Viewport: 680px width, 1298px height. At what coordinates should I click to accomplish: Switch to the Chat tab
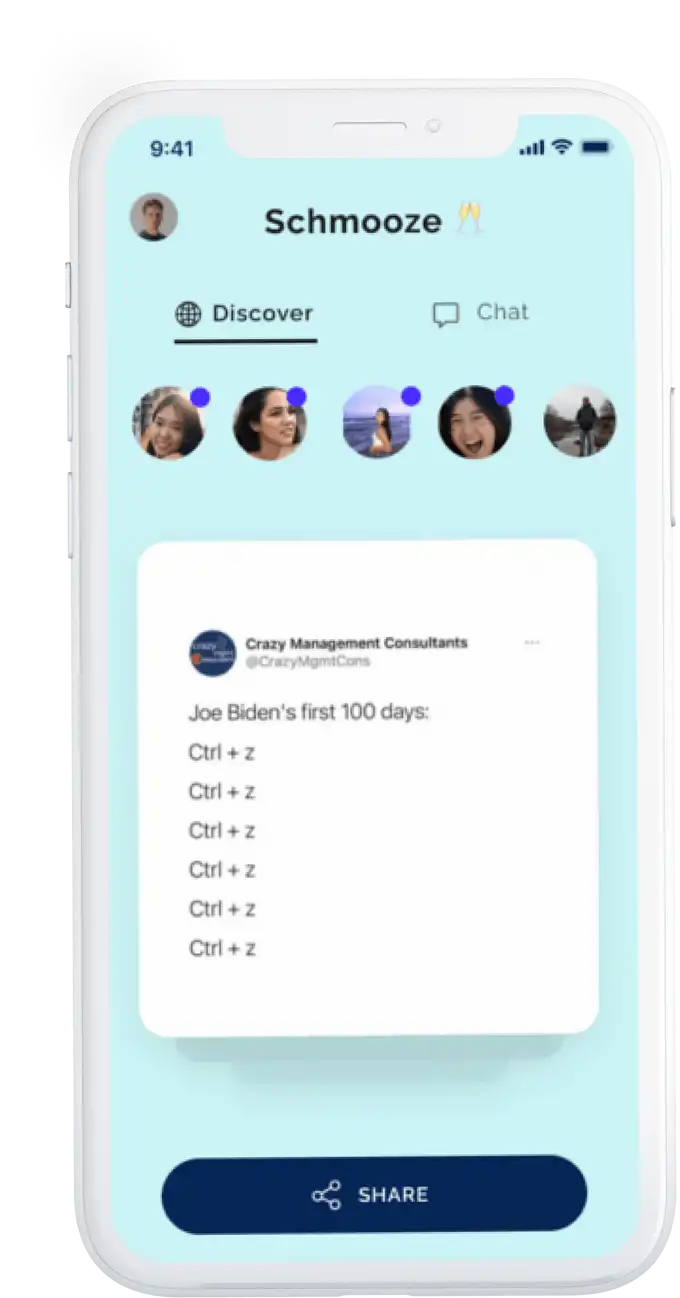pyautogui.click(x=481, y=313)
